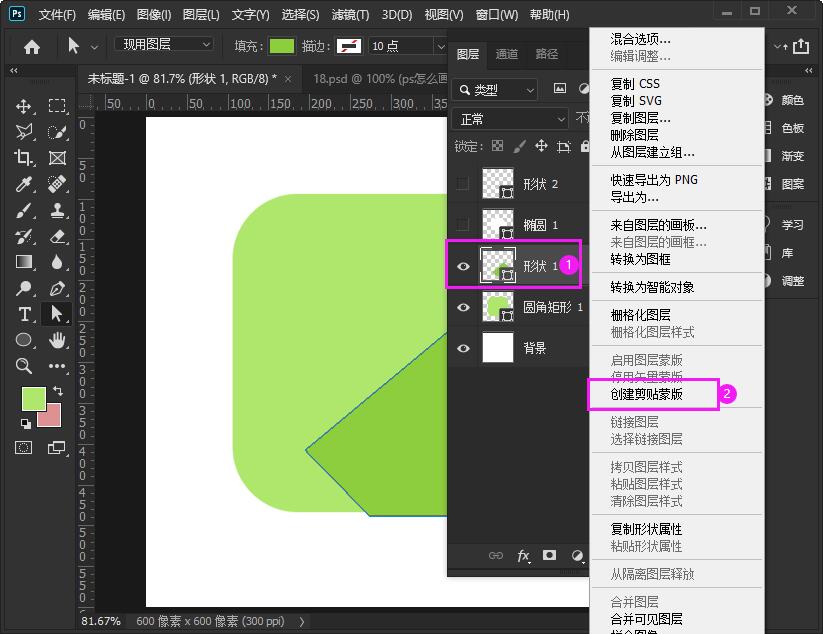Reset default foreground and background colors

click(25, 423)
